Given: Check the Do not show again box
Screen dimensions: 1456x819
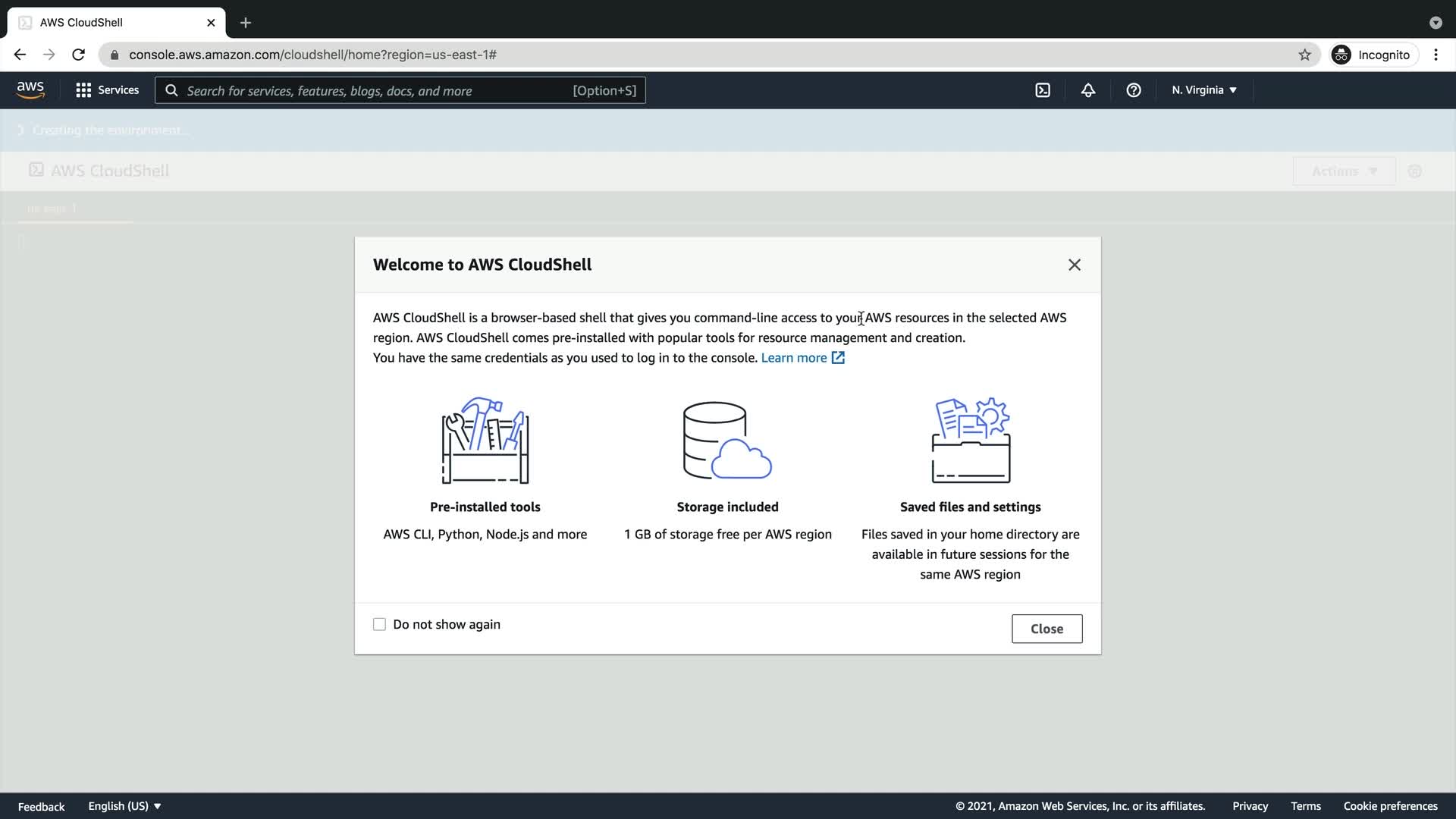Looking at the screenshot, I should 379,625.
